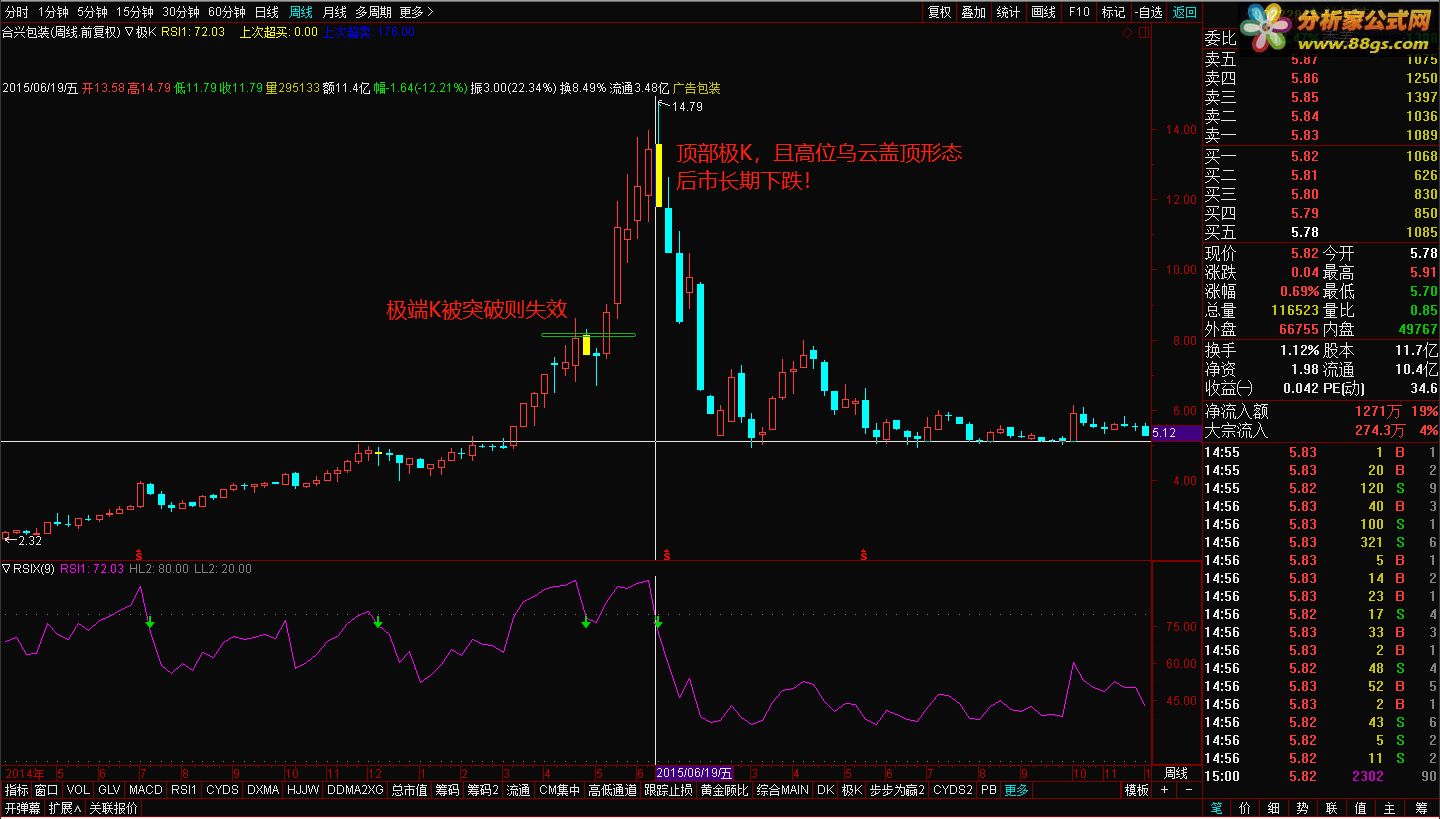
Task: Select the 周线 weekly chart tab
Action: 301,12
